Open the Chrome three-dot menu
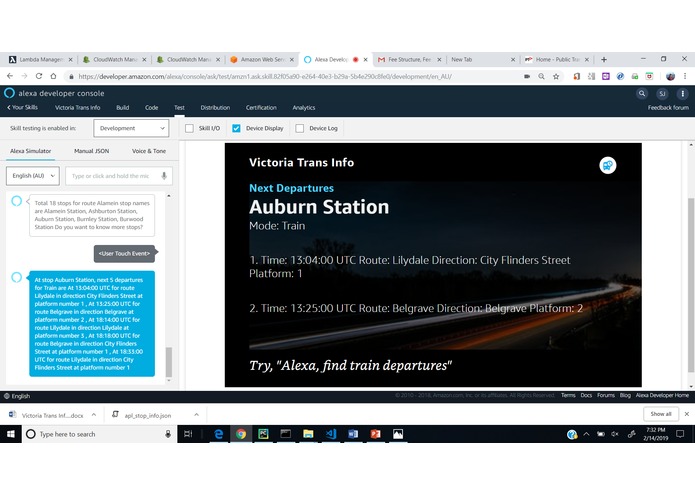This screenshot has width=695, height=494. (685, 76)
